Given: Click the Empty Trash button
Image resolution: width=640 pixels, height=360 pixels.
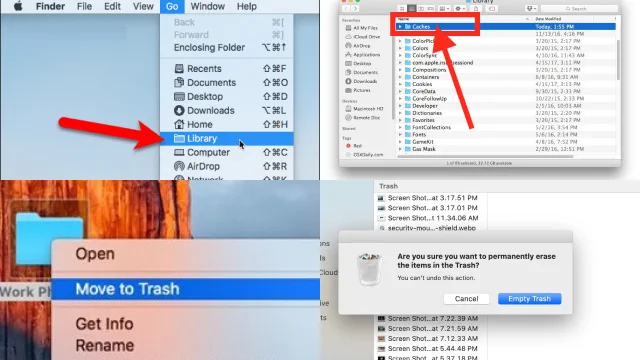Looking at the screenshot, I should click(529, 299).
